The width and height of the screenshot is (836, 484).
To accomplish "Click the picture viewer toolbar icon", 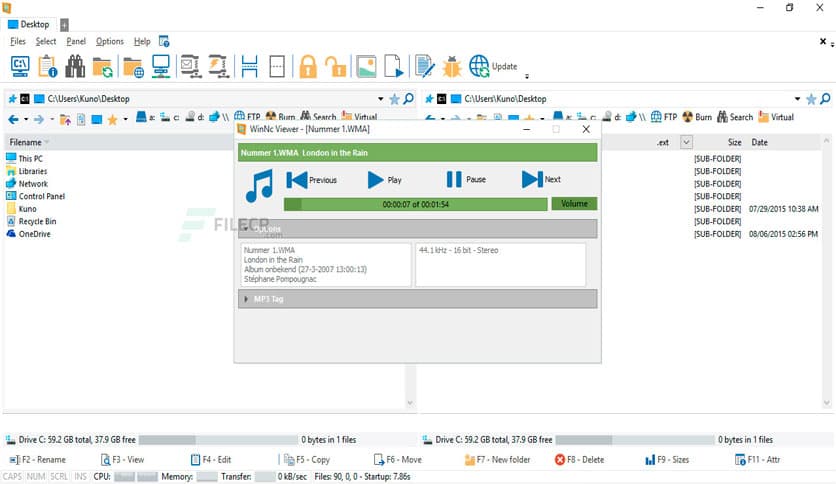I will (x=366, y=67).
